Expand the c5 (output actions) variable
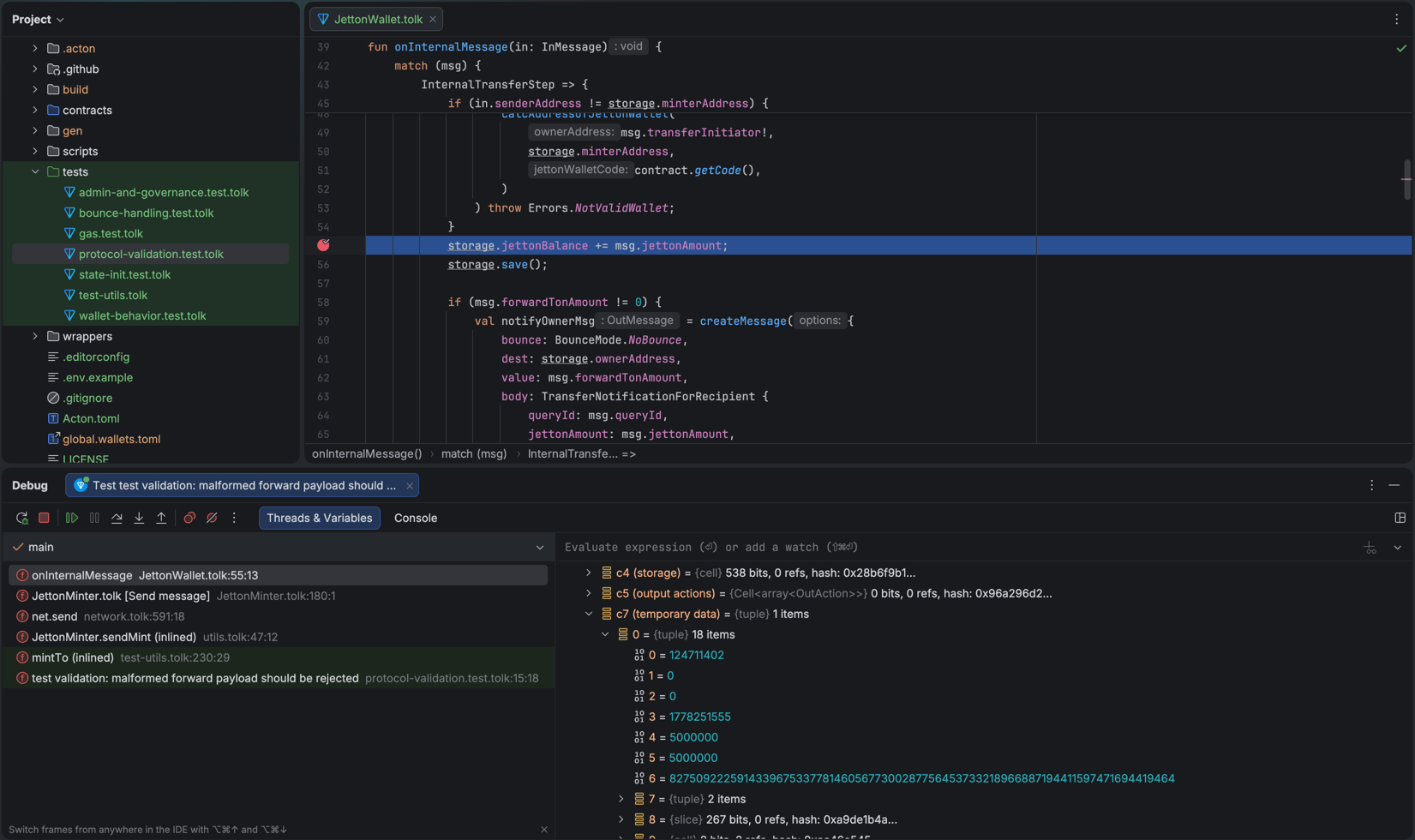The image size is (1415, 840). pos(588,593)
